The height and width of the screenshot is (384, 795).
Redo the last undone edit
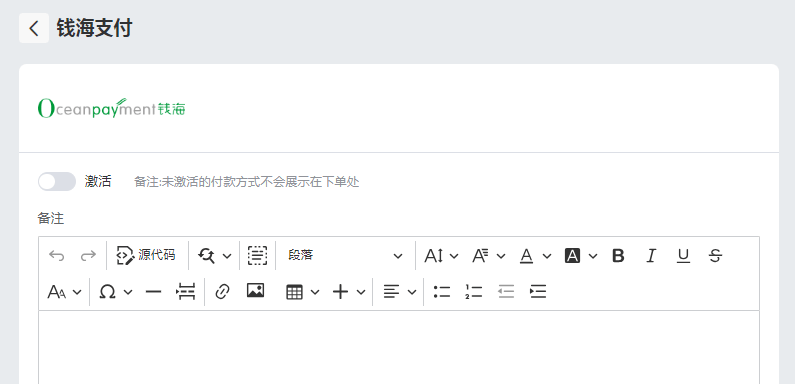pos(88,255)
